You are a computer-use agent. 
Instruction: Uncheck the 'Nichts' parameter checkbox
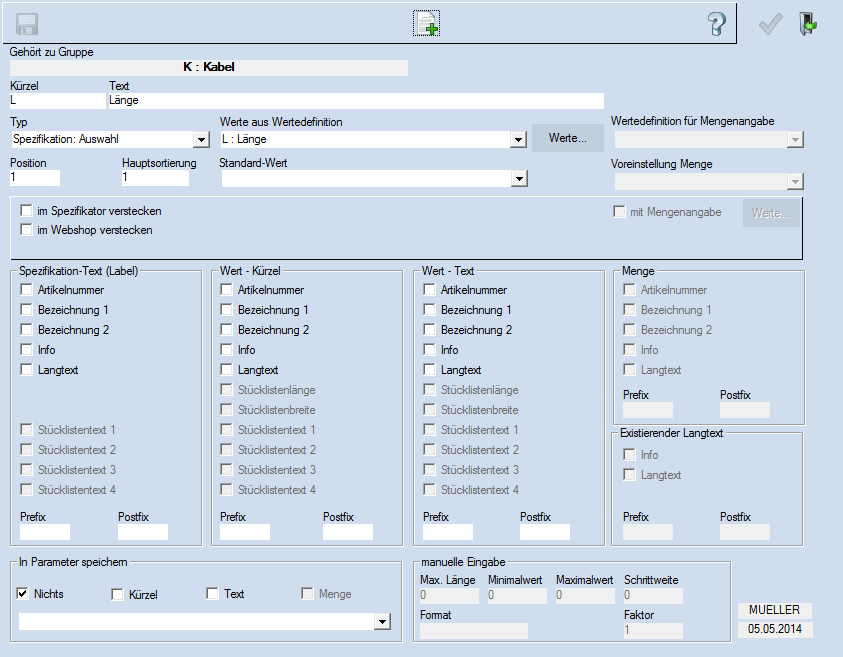[23, 594]
